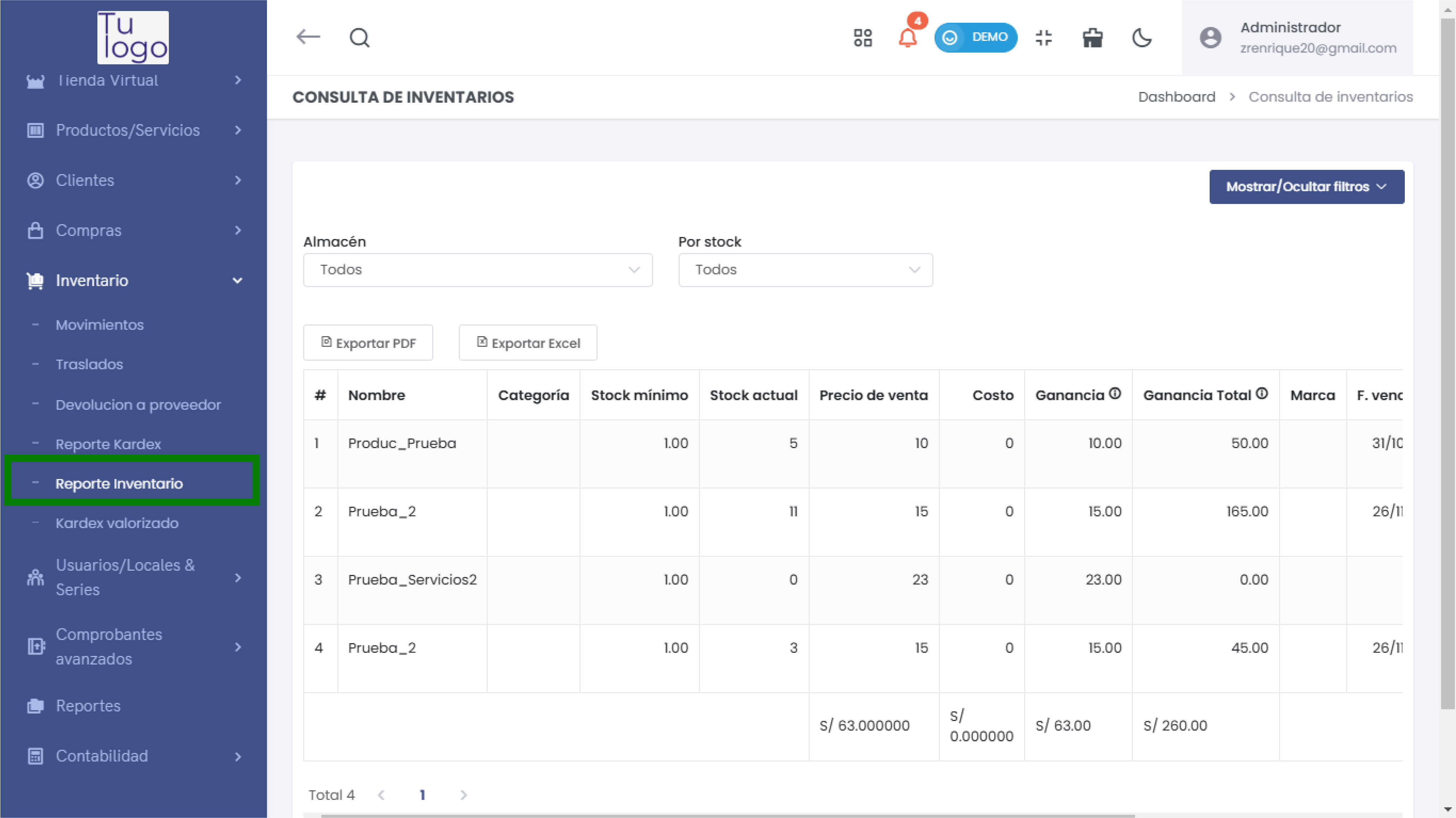Open the notifications bell
The width and height of the screenshot is (1456, 818).
click(x=908, y=38)
